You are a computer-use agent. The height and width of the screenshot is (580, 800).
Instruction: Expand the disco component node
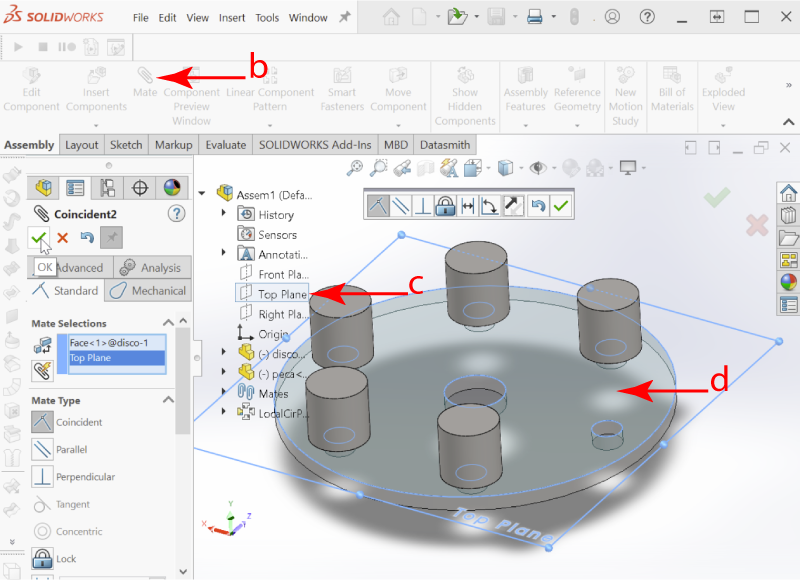[x=223, y=351]
